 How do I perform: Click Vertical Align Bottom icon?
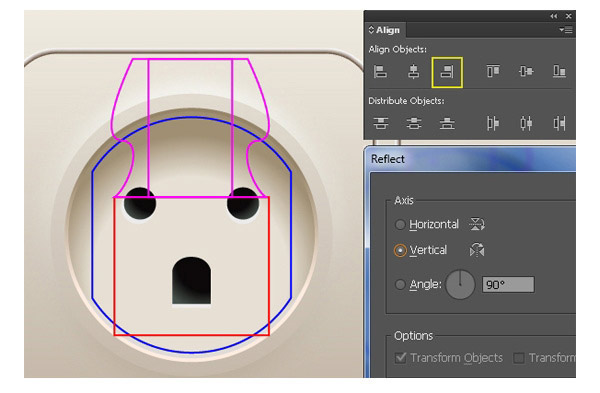(559, 71)
